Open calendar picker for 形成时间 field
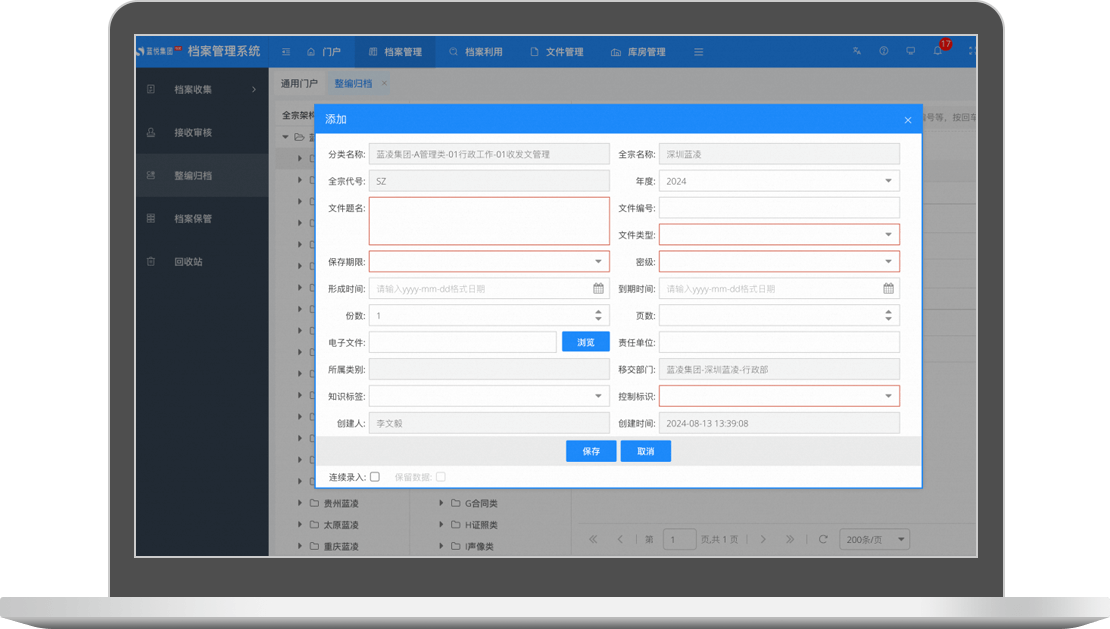The image size is (1110, 629). [x=598, y=289]
